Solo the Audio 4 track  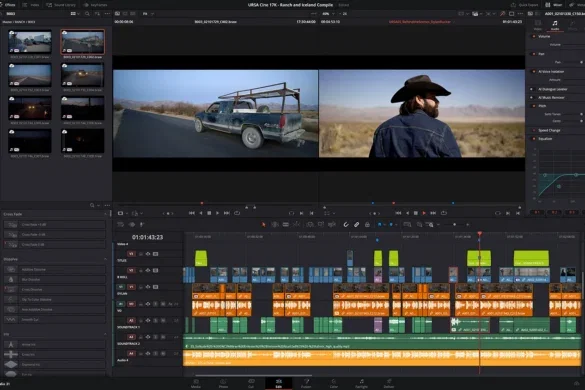156,353
